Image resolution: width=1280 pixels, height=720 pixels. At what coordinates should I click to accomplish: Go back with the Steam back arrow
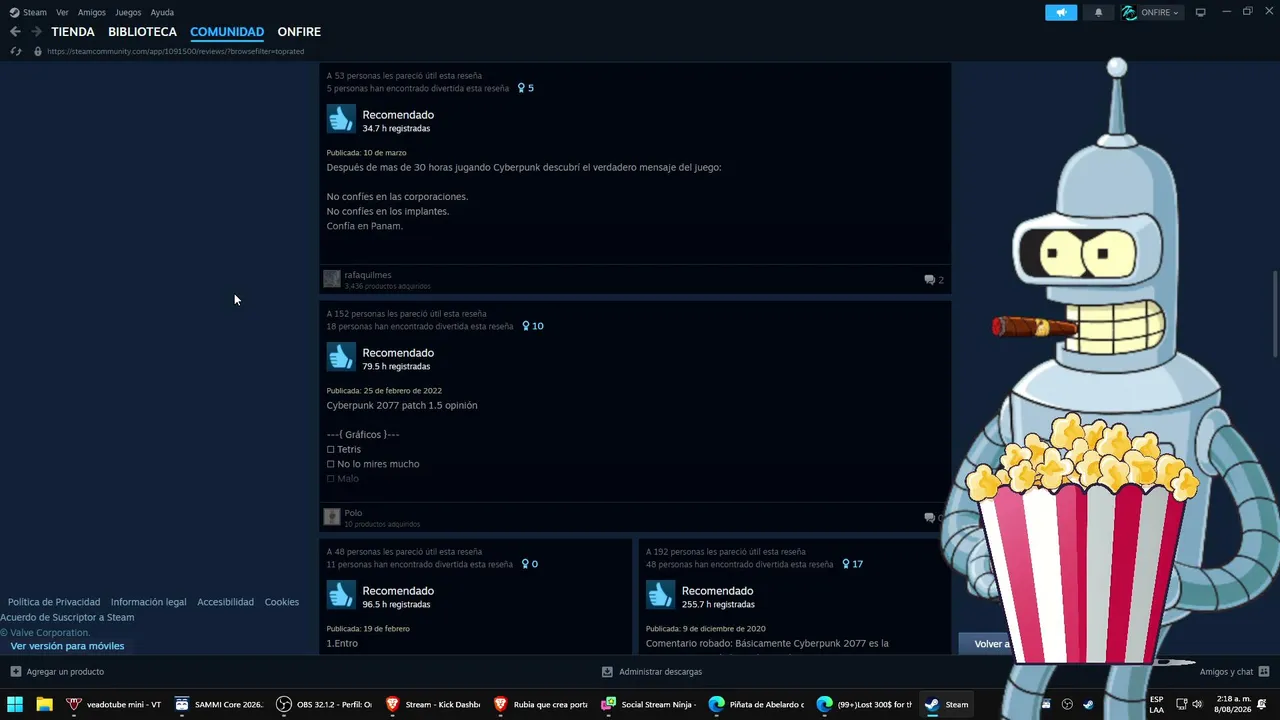point(15,32)
